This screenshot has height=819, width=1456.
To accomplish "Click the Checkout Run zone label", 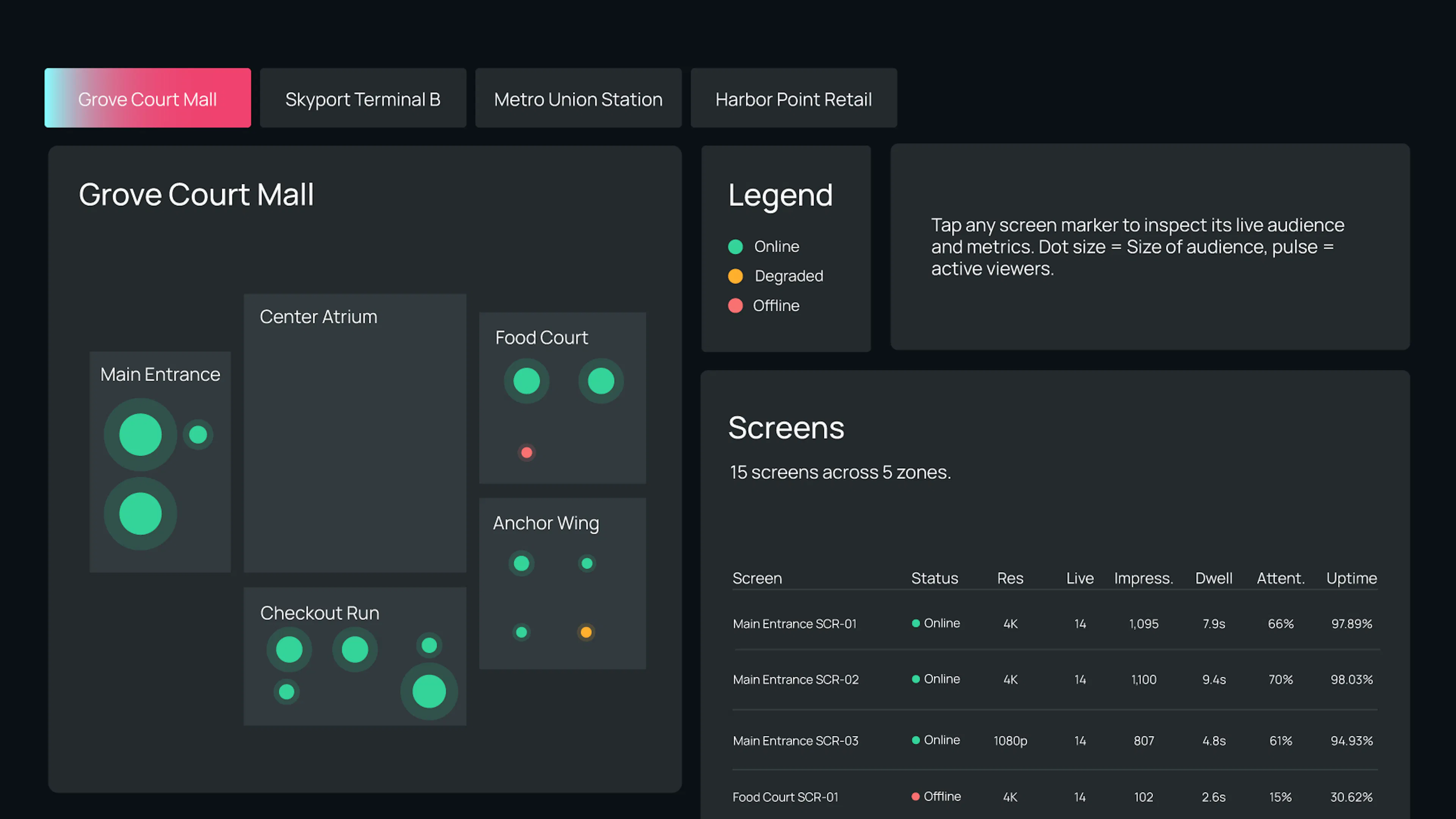I will tap(319, 613).
